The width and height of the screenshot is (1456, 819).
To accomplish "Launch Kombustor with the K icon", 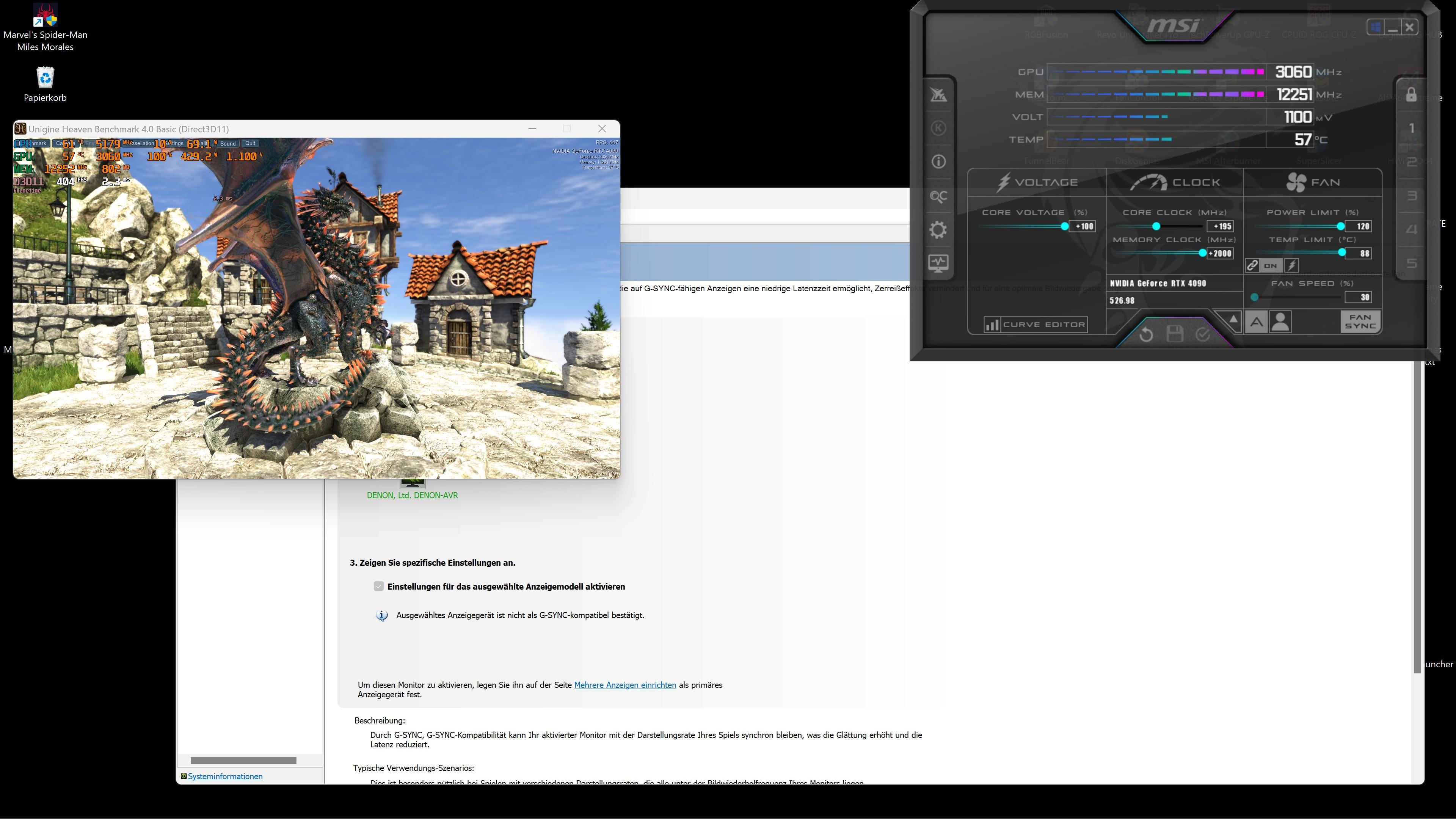I will coord(938,128).
